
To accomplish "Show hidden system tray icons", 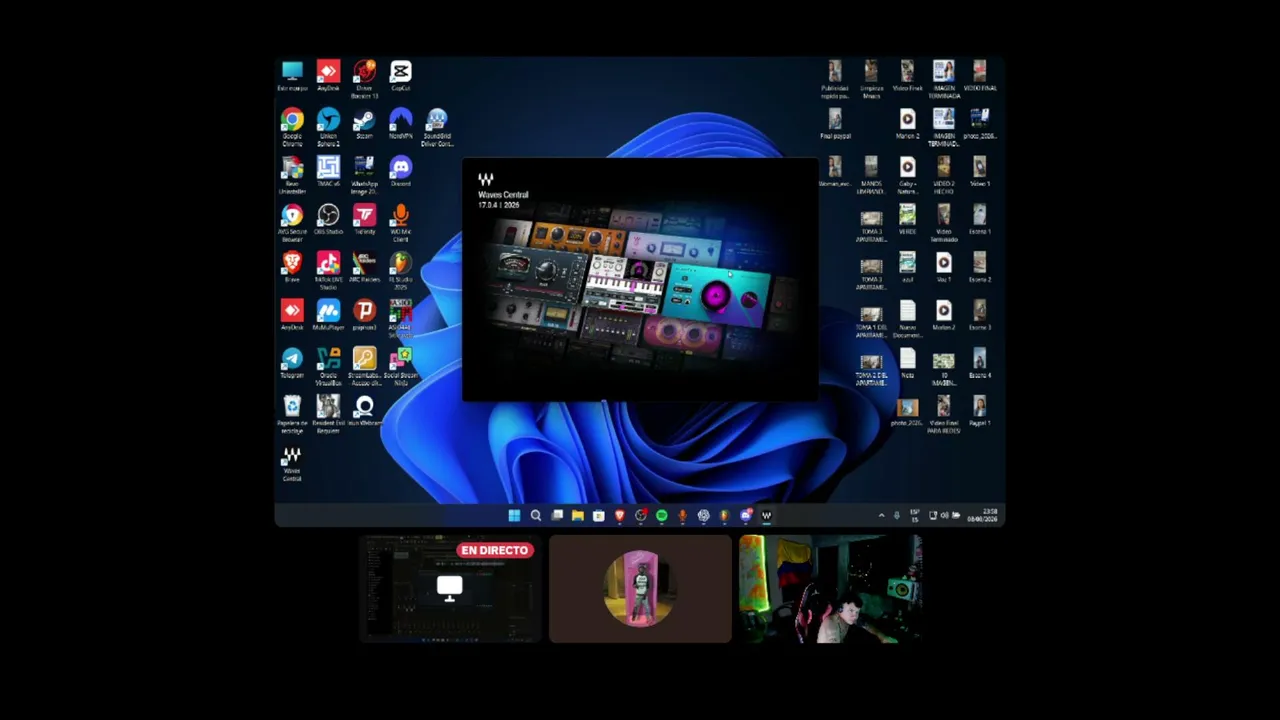I will (881, 516).
